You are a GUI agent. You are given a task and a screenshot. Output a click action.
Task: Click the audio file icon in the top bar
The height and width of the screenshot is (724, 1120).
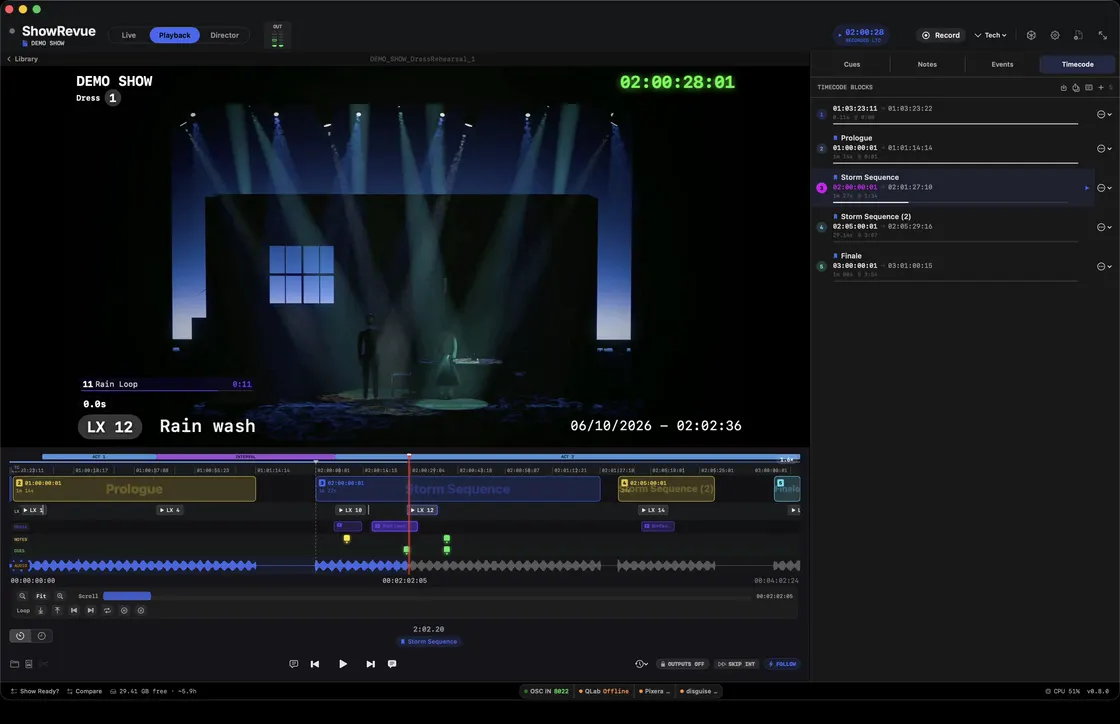(1079, 35)
